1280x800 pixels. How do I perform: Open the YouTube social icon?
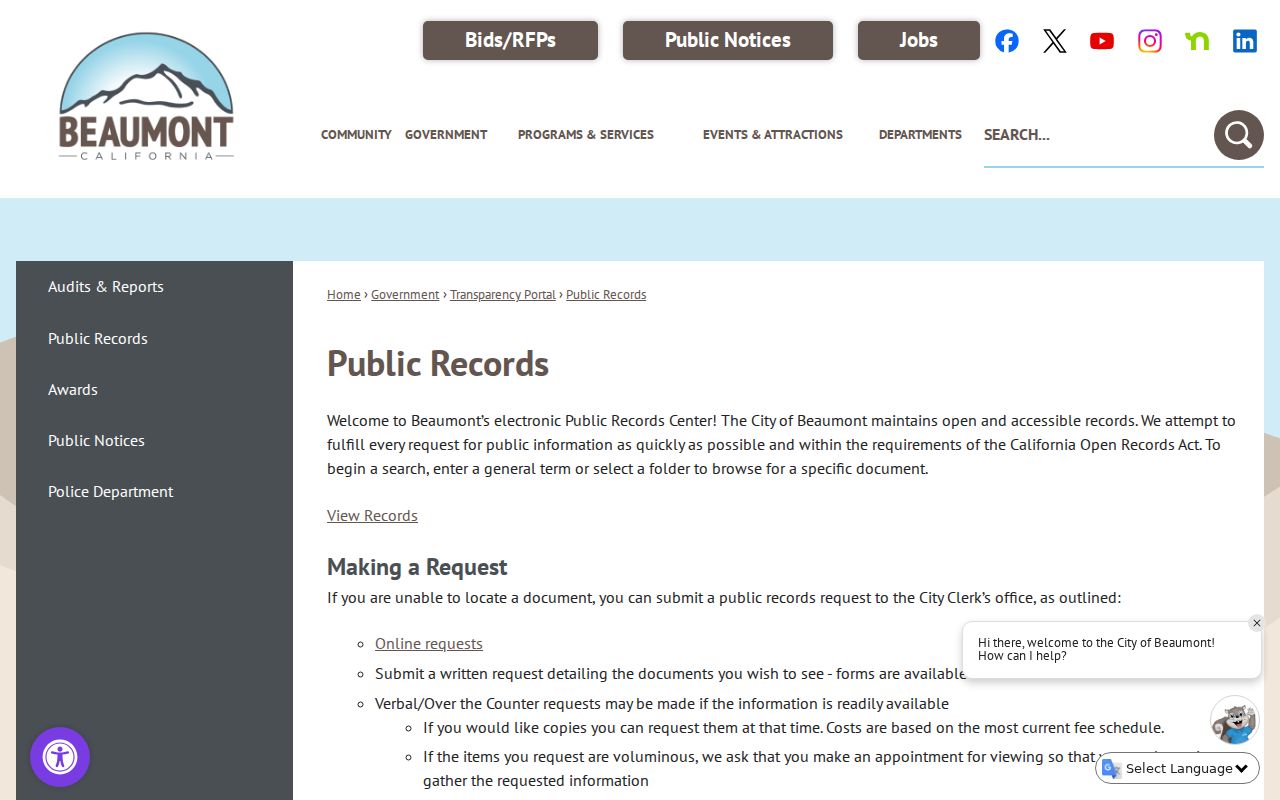[1102, 41]
